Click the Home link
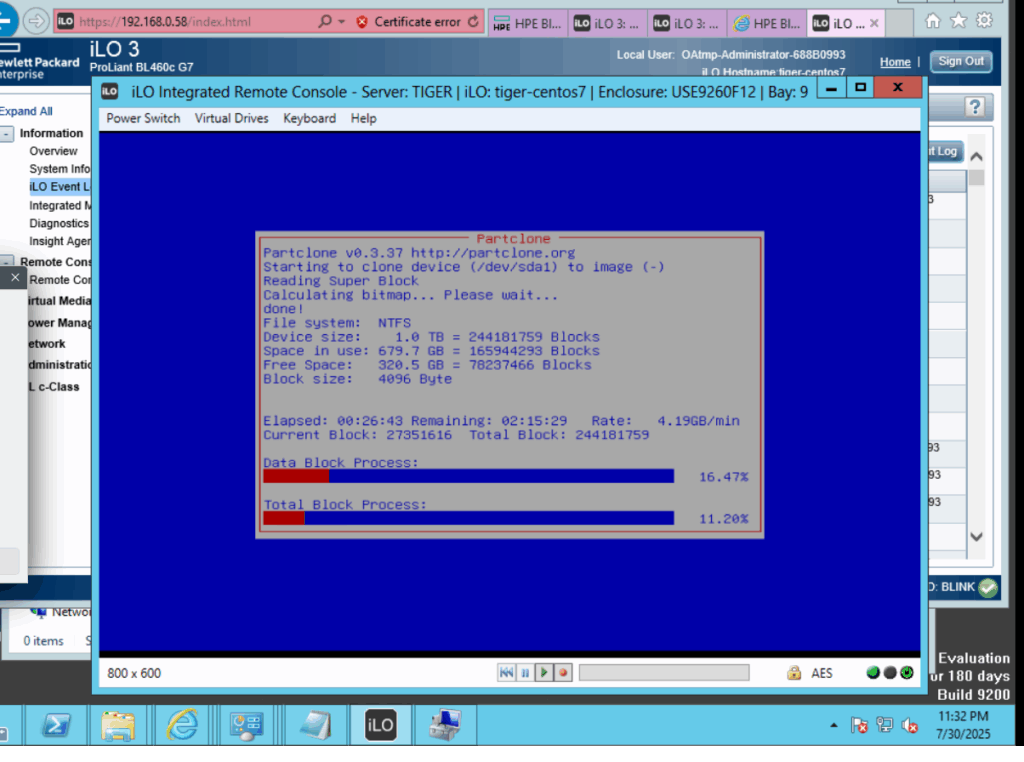Screen dimensions: 1024x762 tap(895, 62)
